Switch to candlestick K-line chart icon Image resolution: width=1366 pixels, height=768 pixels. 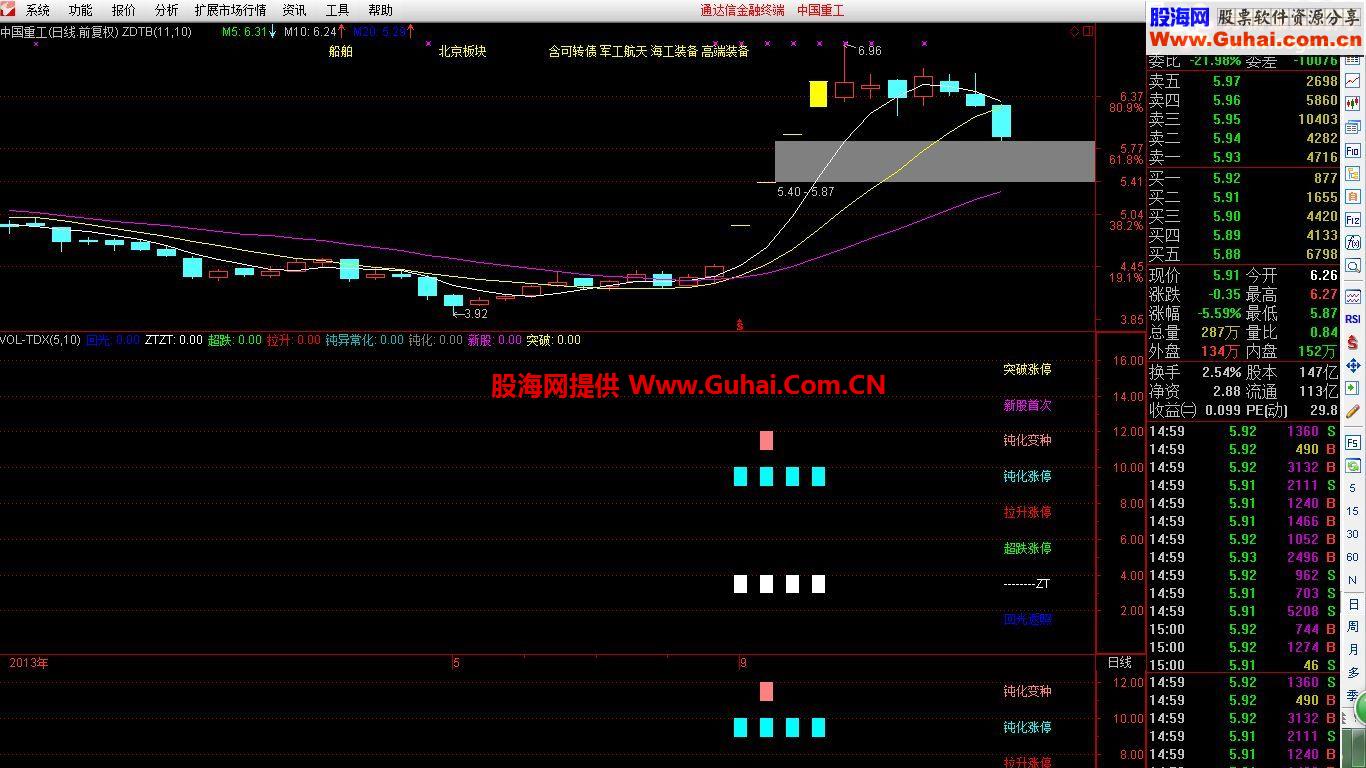(1353, 104)
